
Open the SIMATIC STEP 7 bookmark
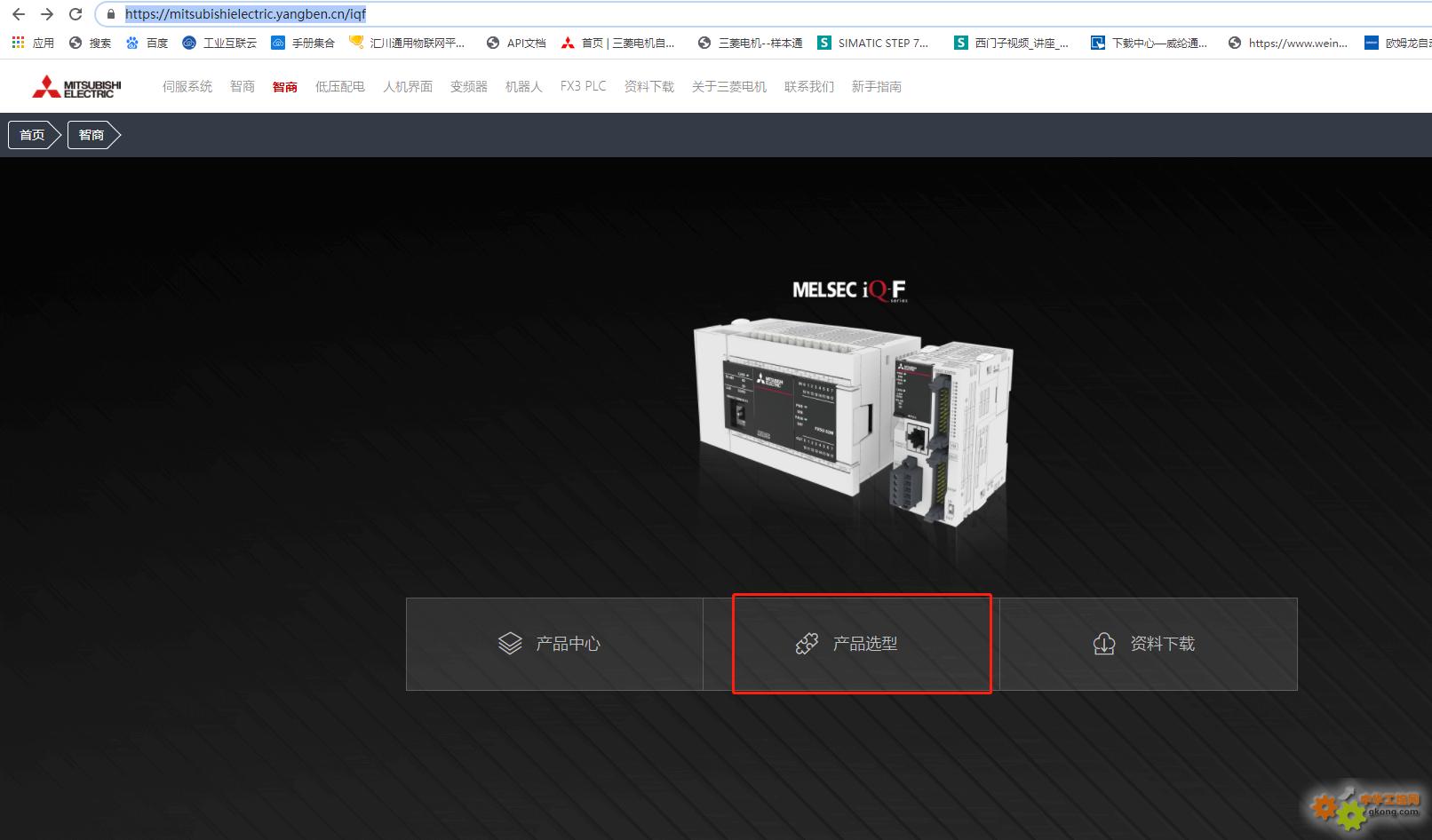873,43
